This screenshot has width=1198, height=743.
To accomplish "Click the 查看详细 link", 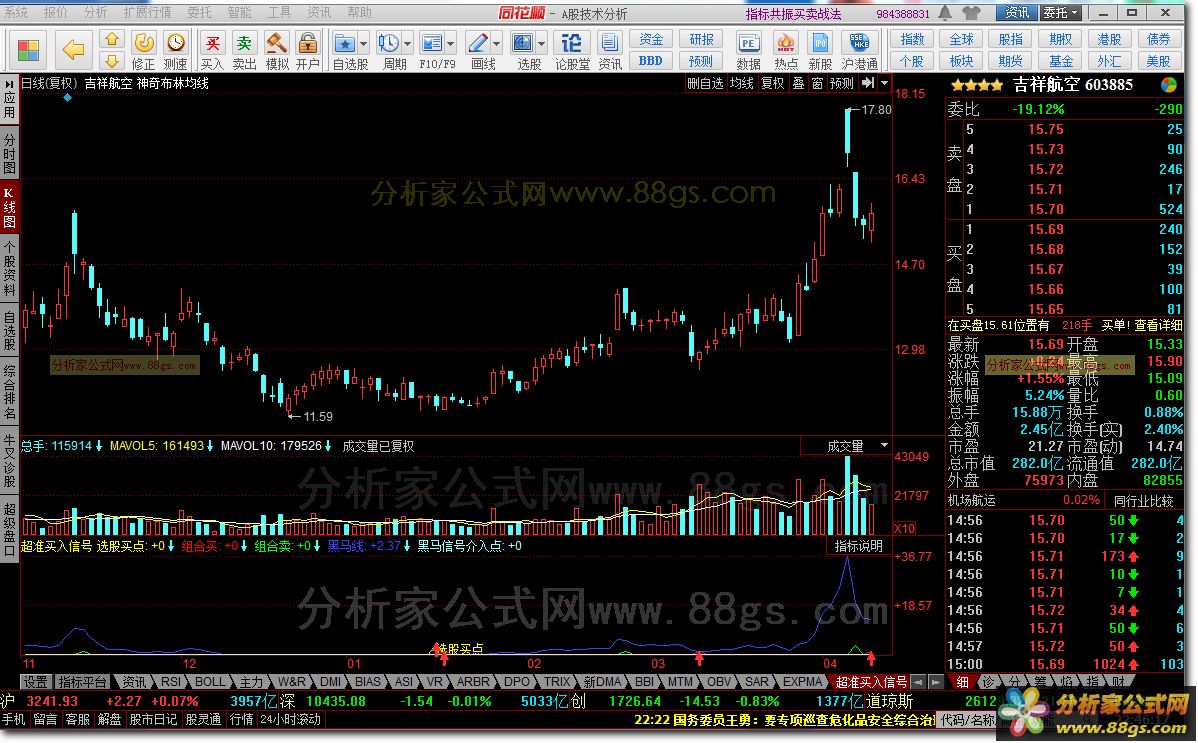I will tap(1158, 325).
